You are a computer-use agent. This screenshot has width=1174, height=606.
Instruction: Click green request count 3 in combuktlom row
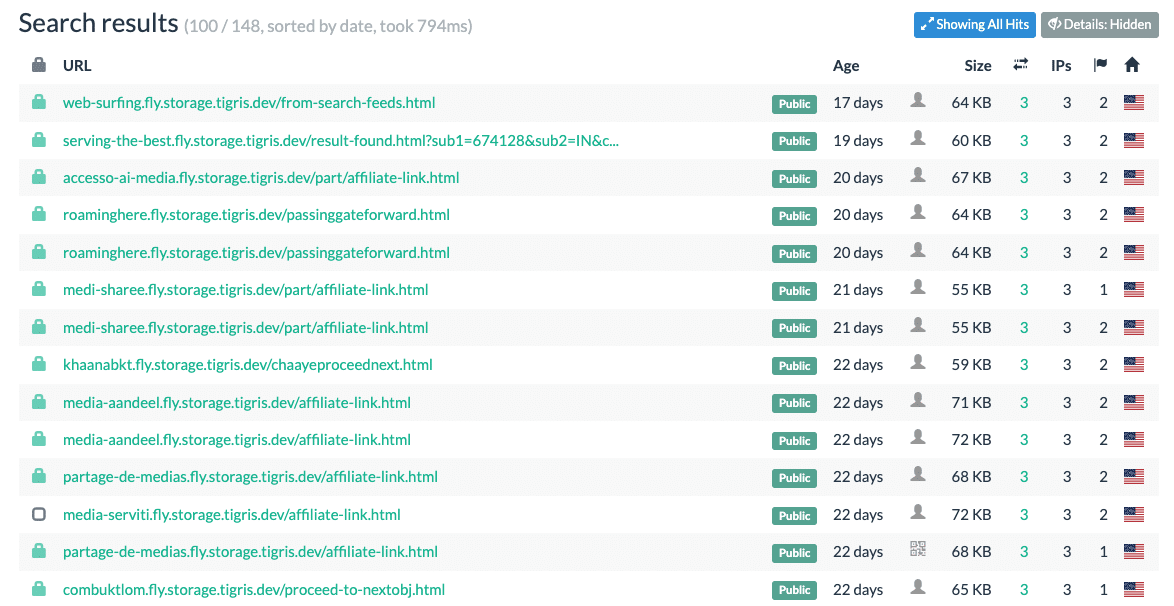(x=1024, y=590)
